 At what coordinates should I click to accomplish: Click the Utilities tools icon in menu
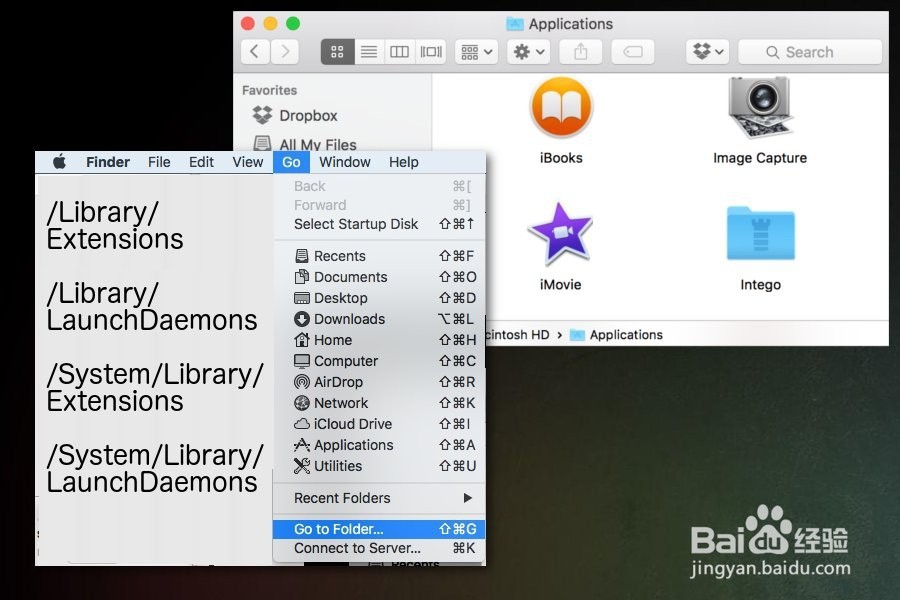[x=301, y=466]
